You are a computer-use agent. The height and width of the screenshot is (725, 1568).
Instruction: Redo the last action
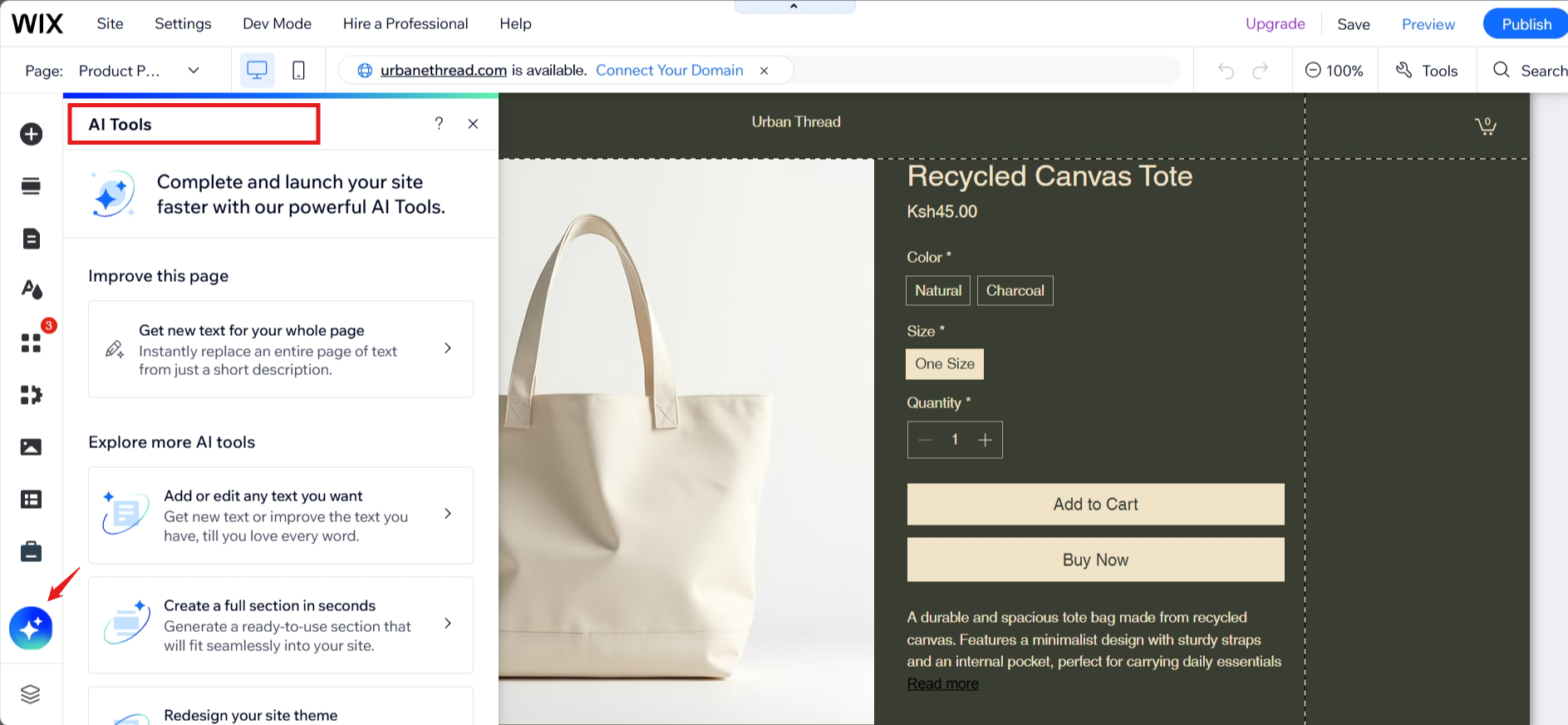(1261, 71)
